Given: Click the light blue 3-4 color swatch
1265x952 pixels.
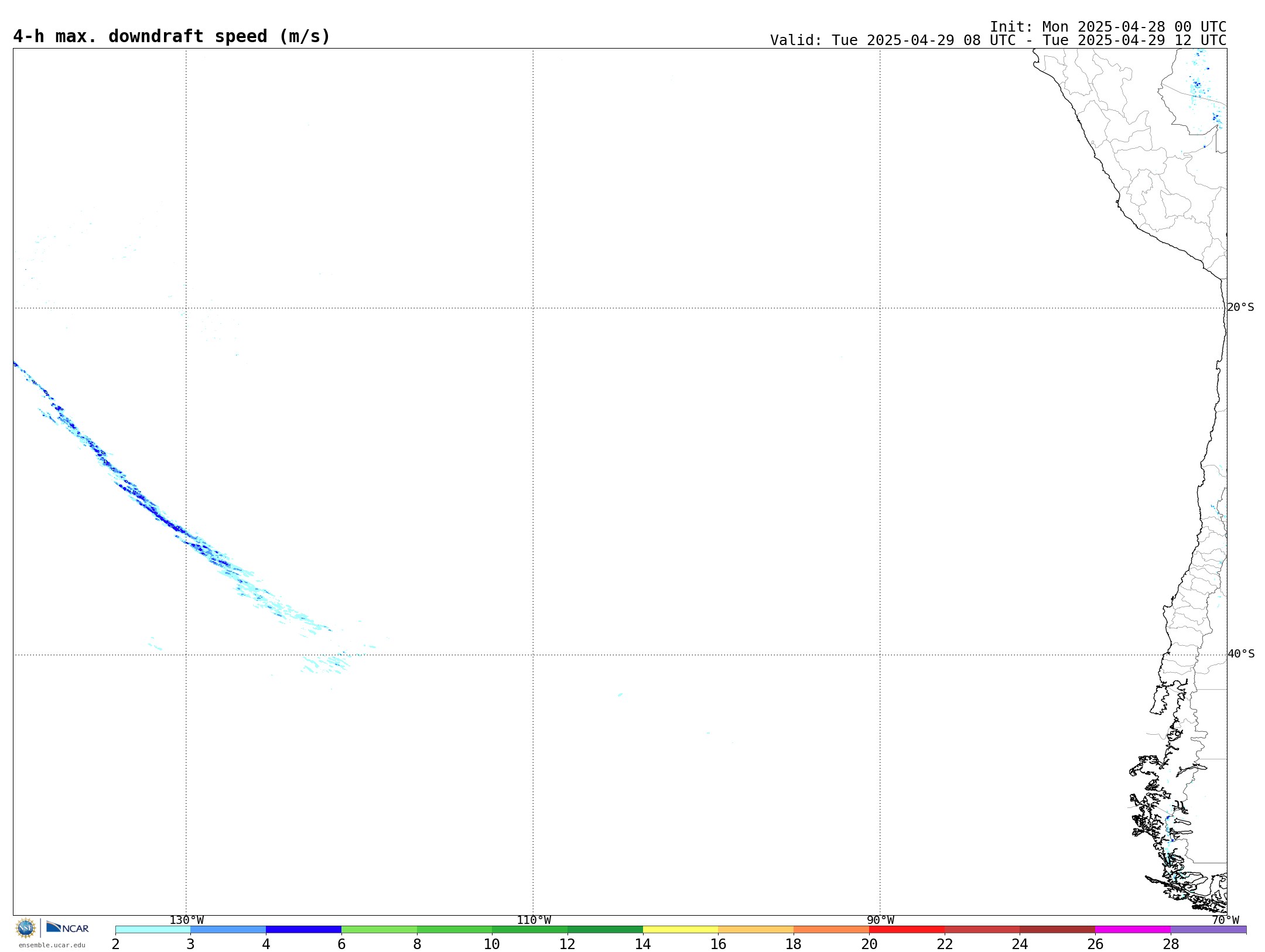Looking at the screenshot, I should (228, 930).
